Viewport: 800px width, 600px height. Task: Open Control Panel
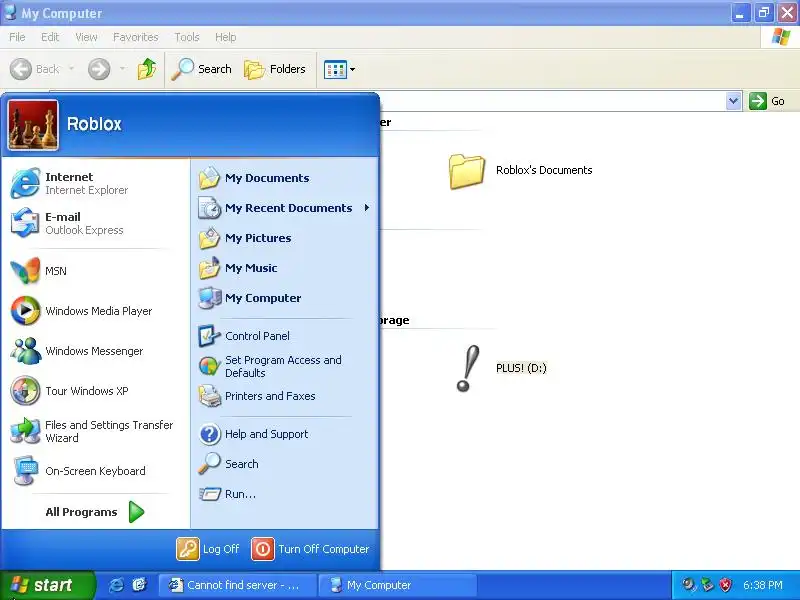coord(285,336)
